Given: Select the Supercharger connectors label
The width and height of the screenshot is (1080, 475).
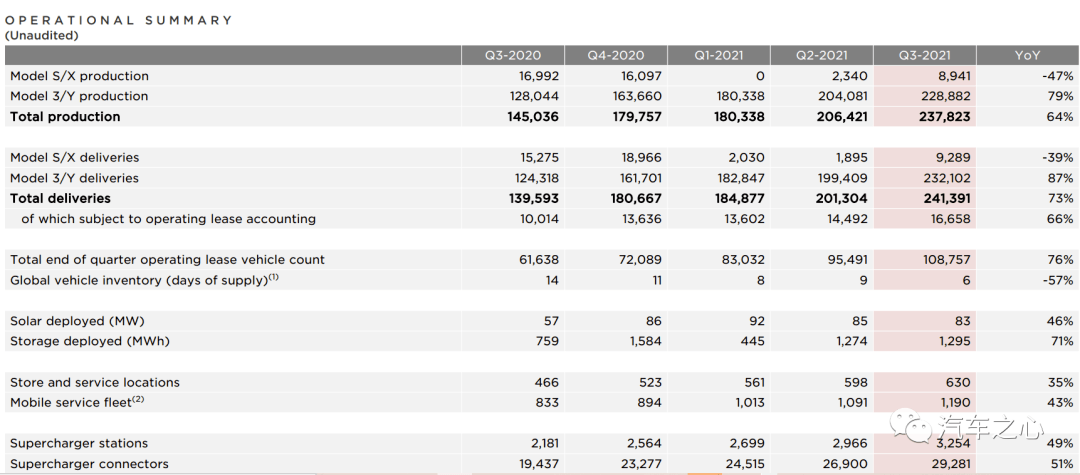Looking at the screenshot, I should pyautogui.click(x=89, y=464).
